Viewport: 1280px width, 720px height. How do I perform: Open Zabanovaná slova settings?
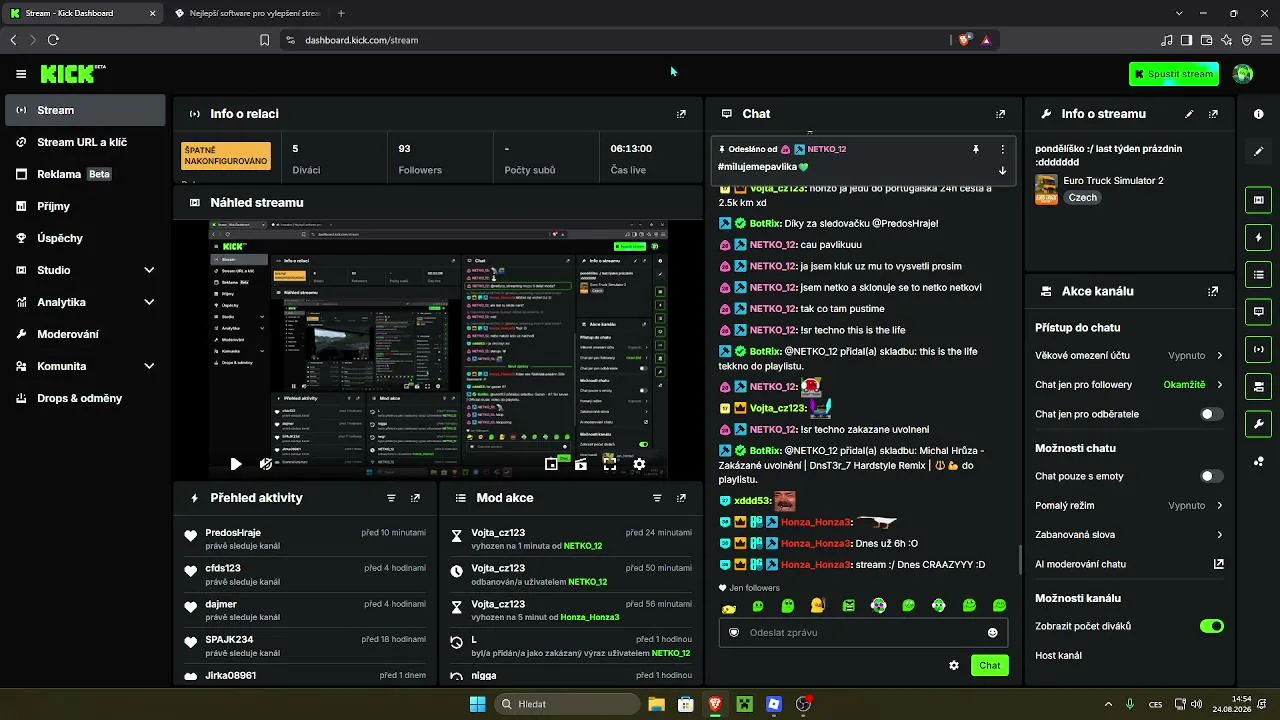click(x=1129, y=535)
